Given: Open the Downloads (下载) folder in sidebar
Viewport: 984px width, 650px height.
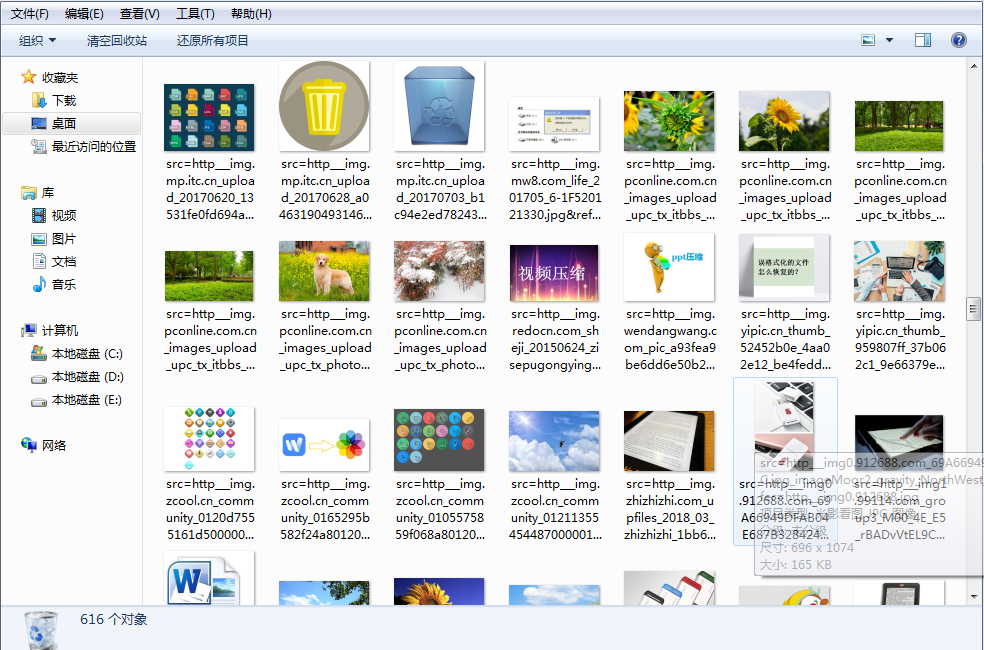Looking at the screenshot, I should click(63, 100).
